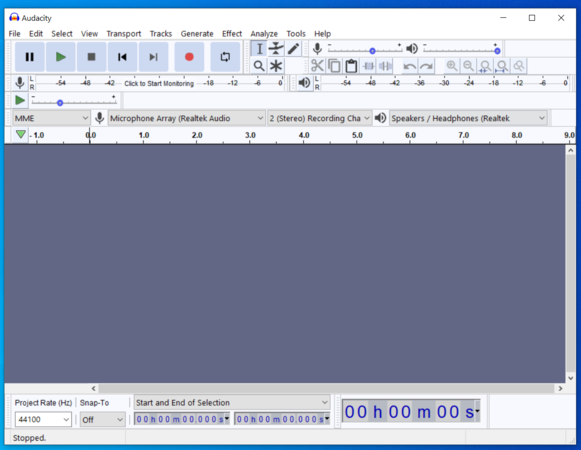Toggle the Loop playback button

[x=225, y=57]
